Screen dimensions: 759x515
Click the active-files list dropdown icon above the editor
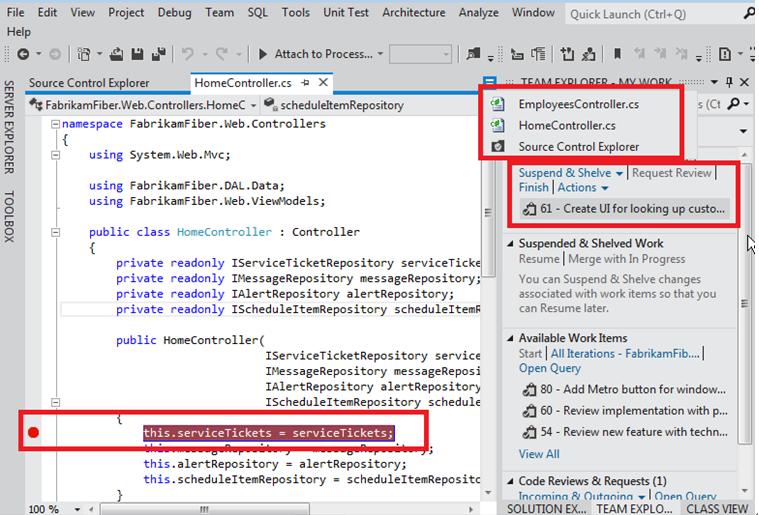[489, 82]
